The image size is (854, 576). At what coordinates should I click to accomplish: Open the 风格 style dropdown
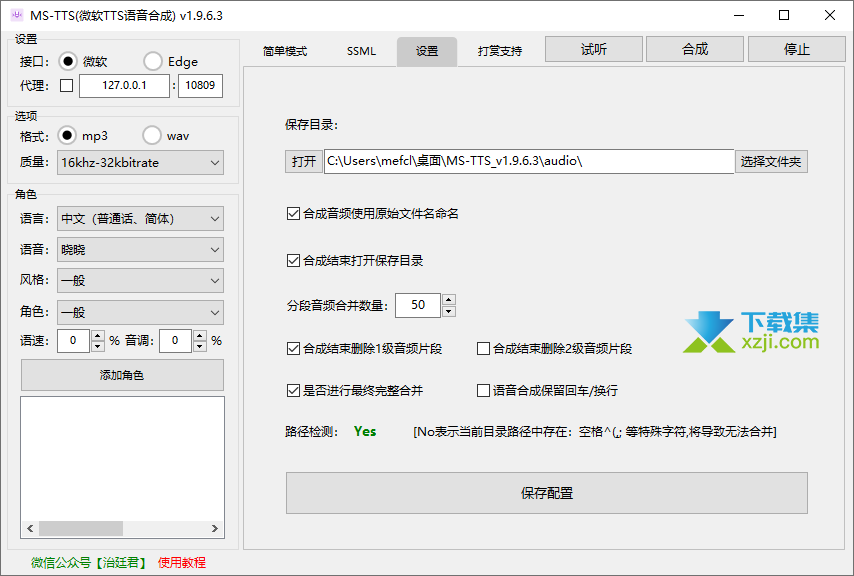pos(141,281)
